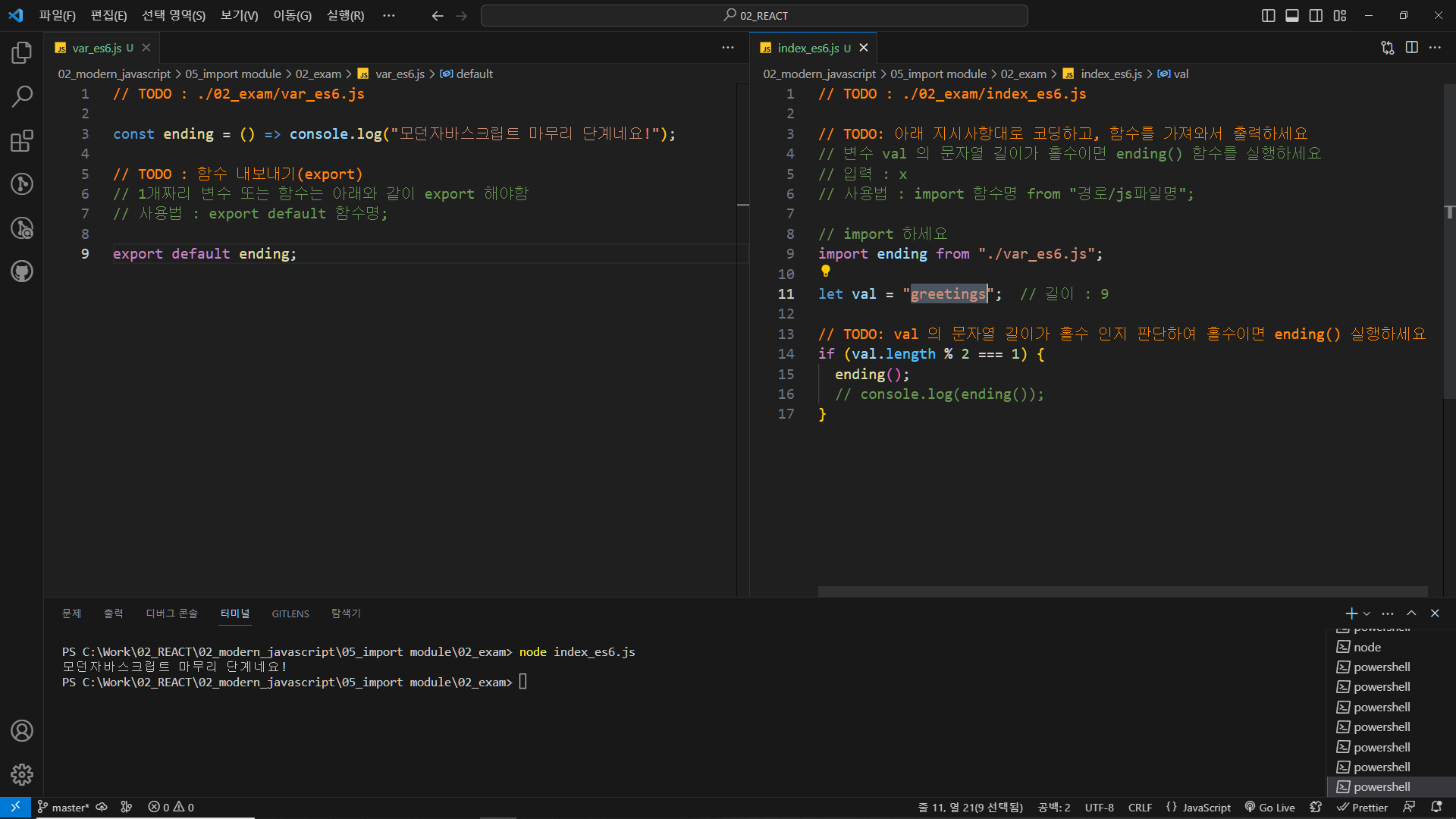Screen dimensions: 1456x819
Task: Click the 02_REACT command center search box
Action: [x=755, y=16]
